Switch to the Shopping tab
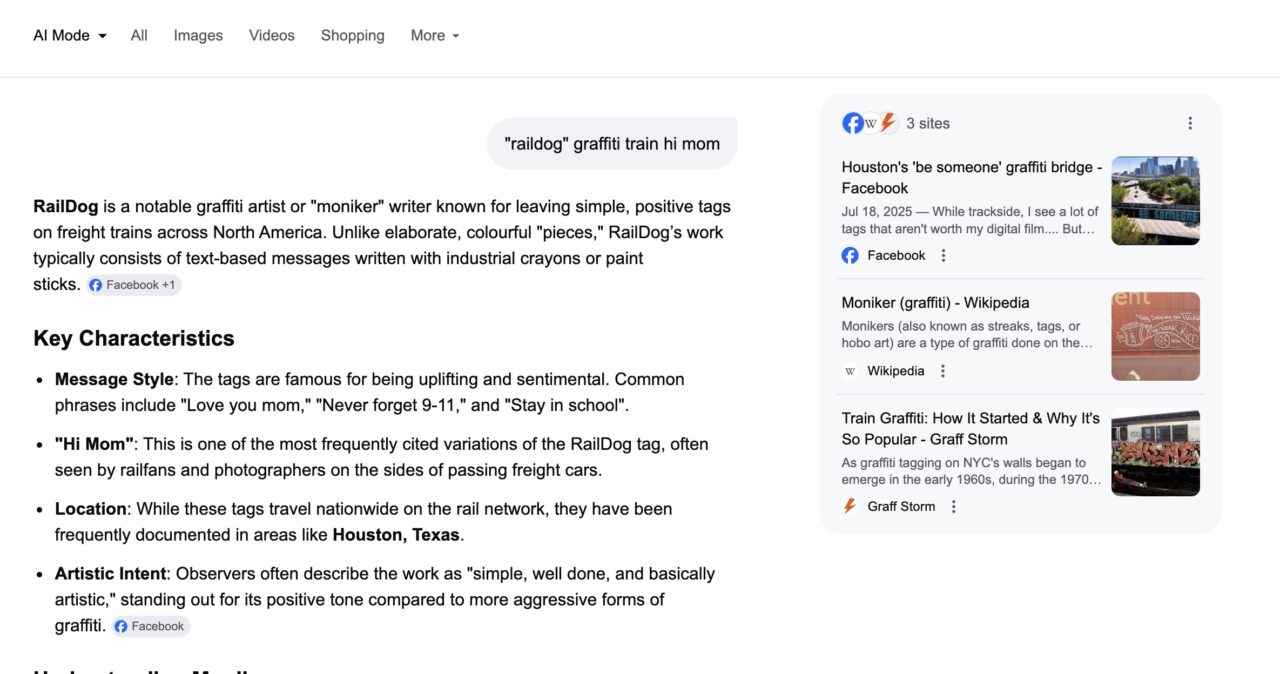This screenshot has width=1280, height=674. point(352,35)
